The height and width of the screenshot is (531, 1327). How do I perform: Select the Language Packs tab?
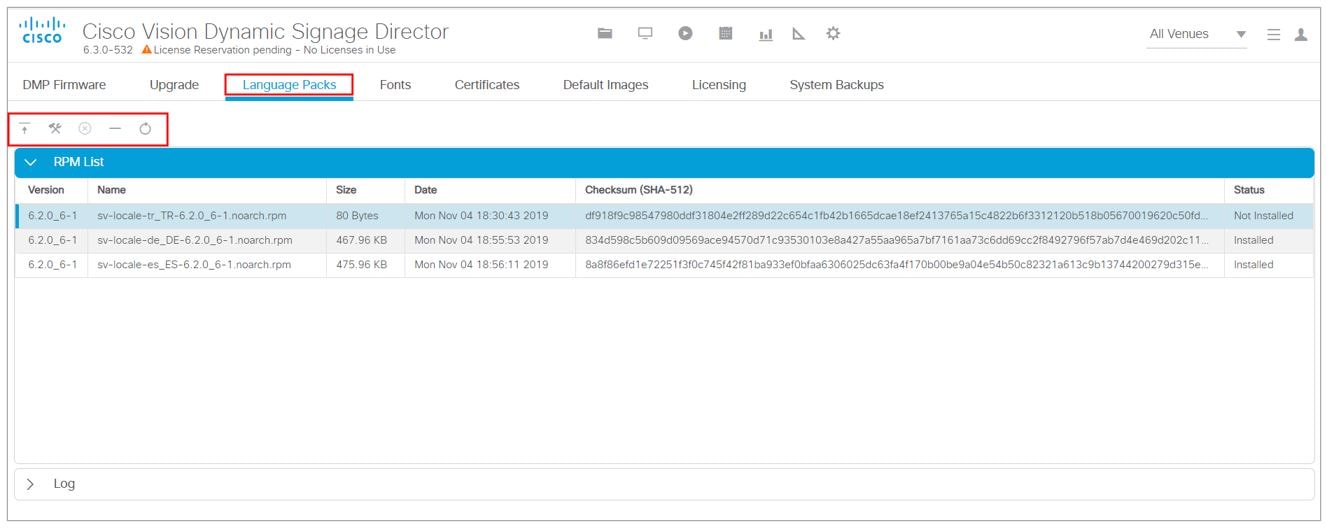289,85
